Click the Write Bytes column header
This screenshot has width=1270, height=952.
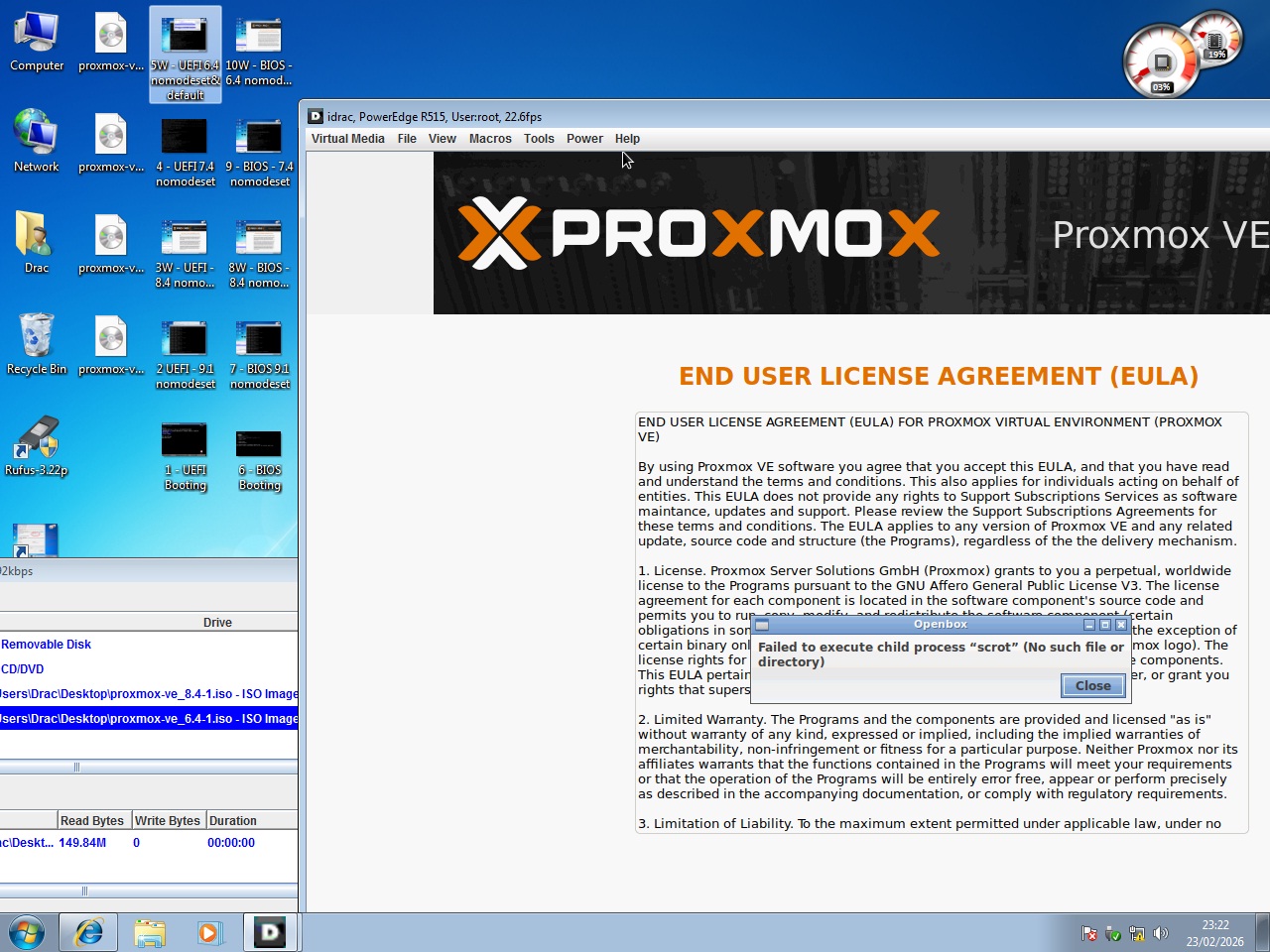click(168, 821)
